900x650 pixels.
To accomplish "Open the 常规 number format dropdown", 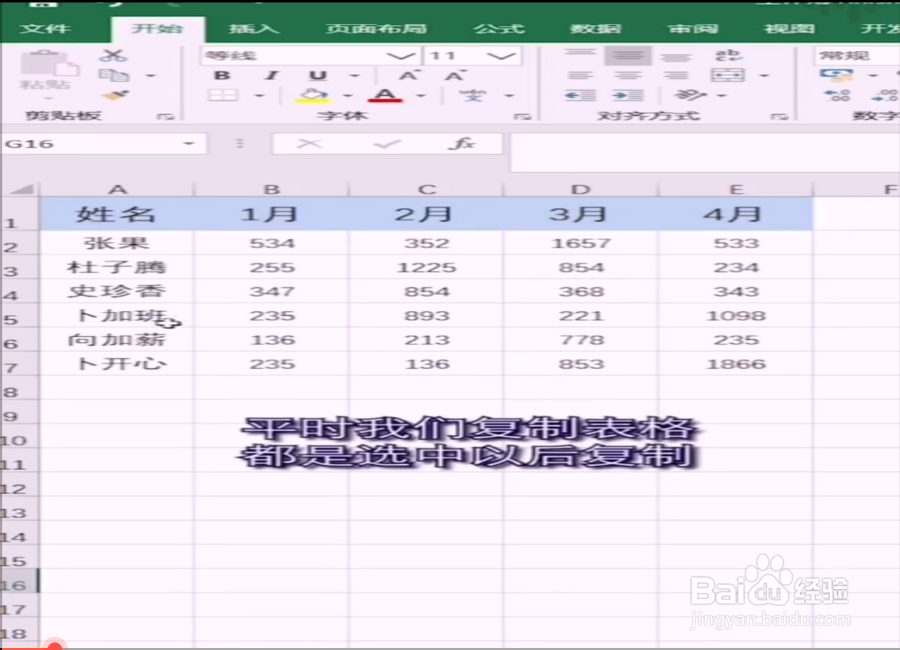I will pyautogui.click(x=856, y=56).
